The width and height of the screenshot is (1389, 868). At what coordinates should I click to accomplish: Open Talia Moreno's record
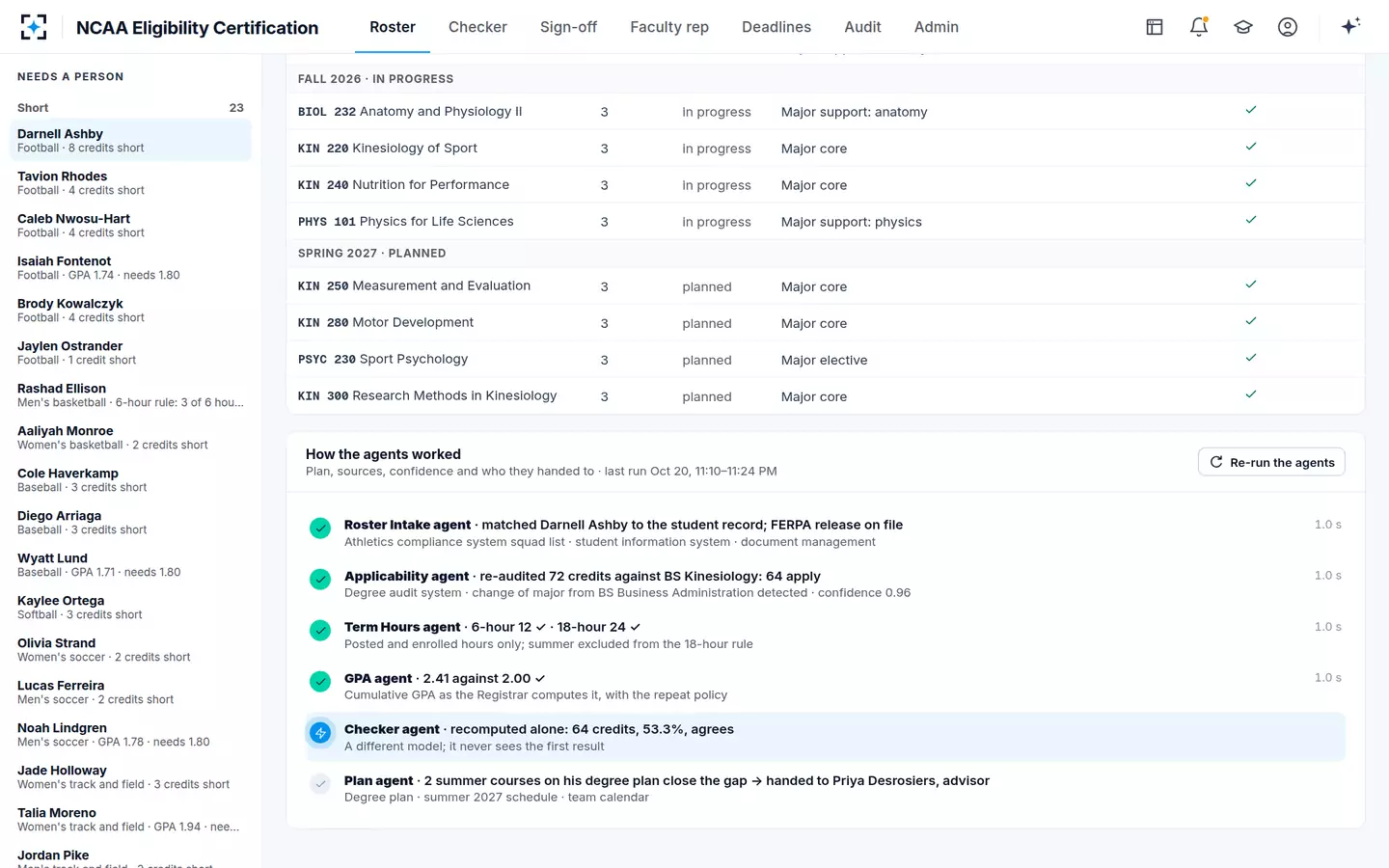pos(130,819)
